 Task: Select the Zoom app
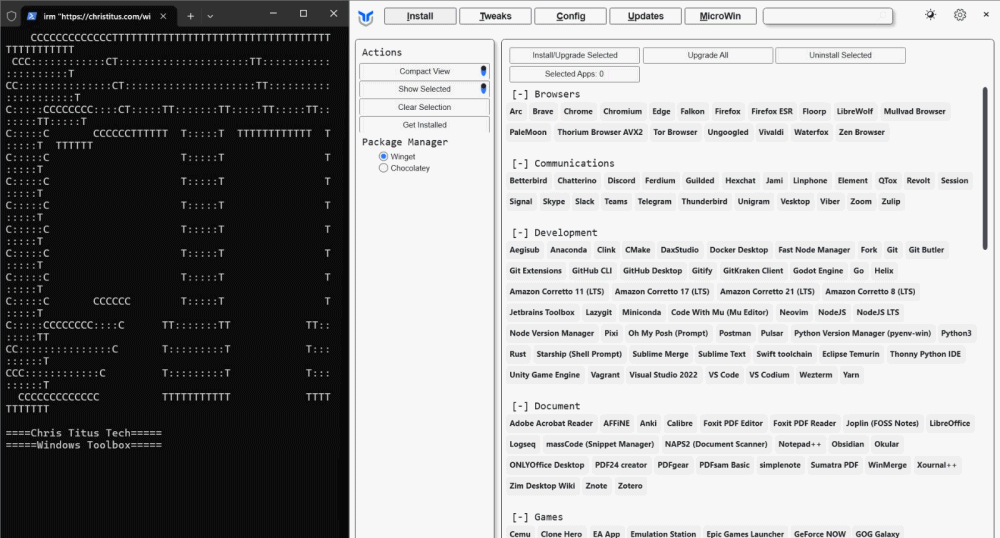click(860, 202)
